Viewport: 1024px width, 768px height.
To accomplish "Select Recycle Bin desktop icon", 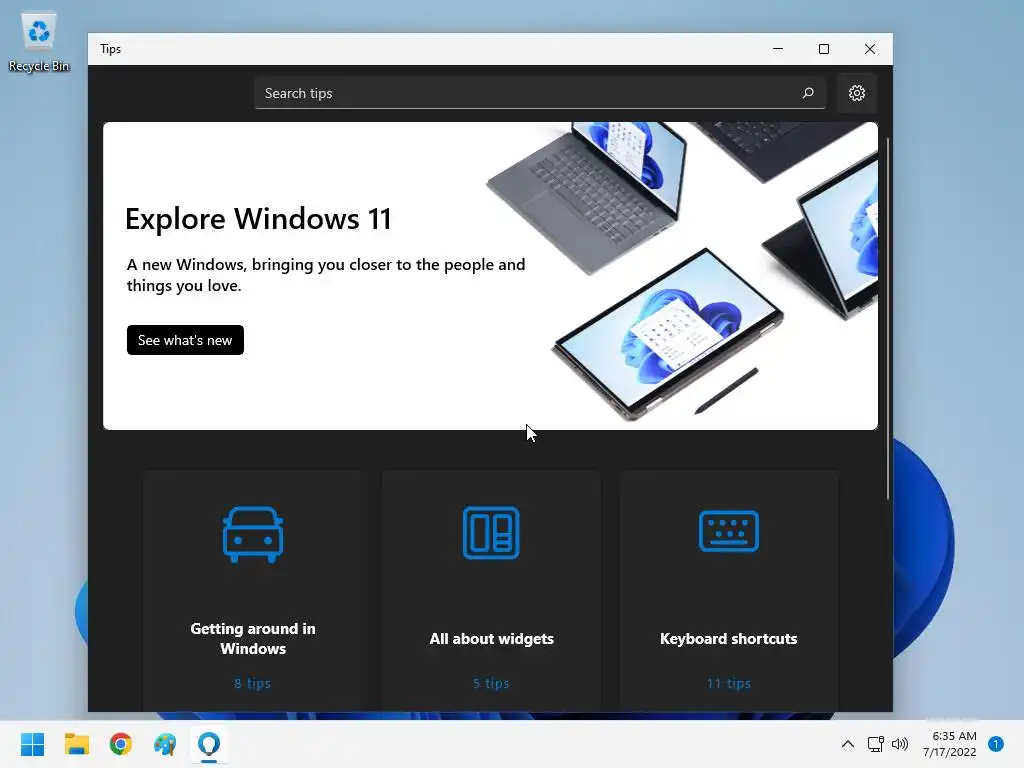I will pos(39,42).
